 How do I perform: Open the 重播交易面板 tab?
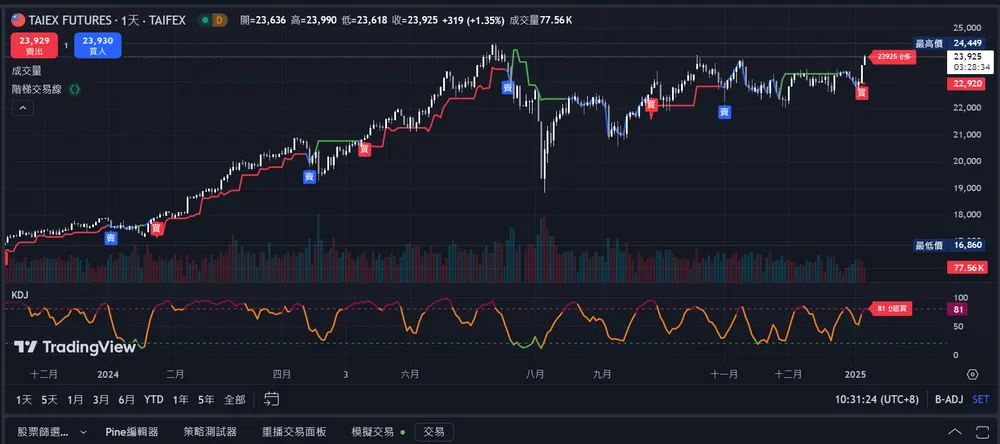point(294,432)
